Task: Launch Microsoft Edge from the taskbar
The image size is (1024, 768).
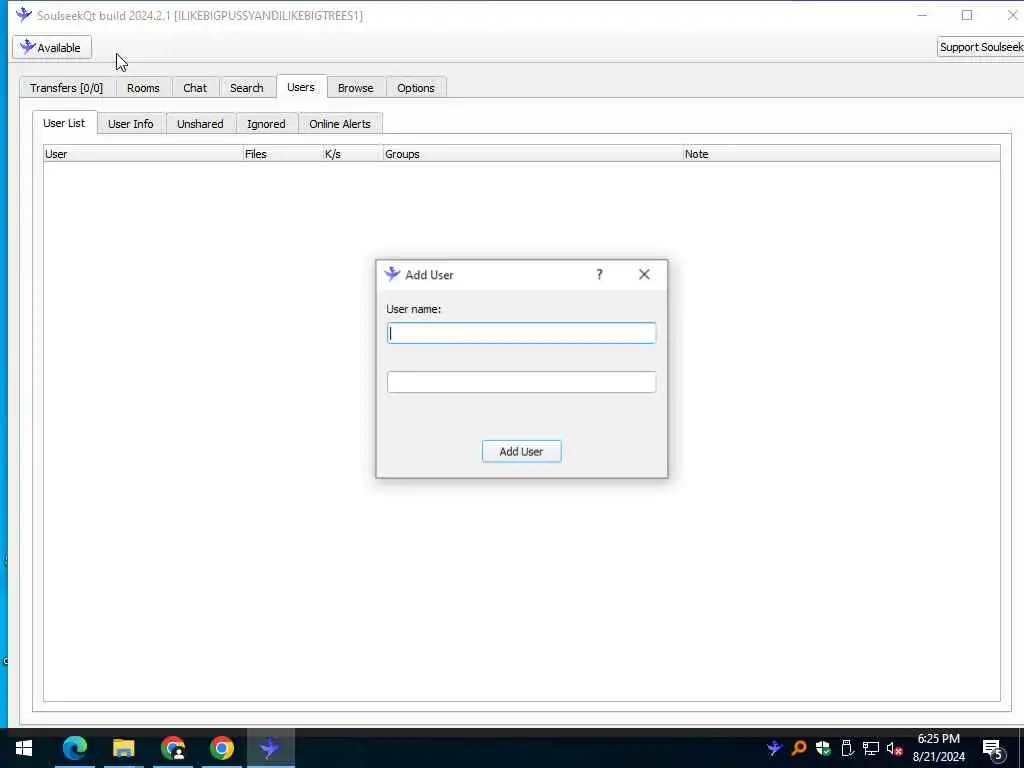Action: pyautogui.click(x=74, y=748)
